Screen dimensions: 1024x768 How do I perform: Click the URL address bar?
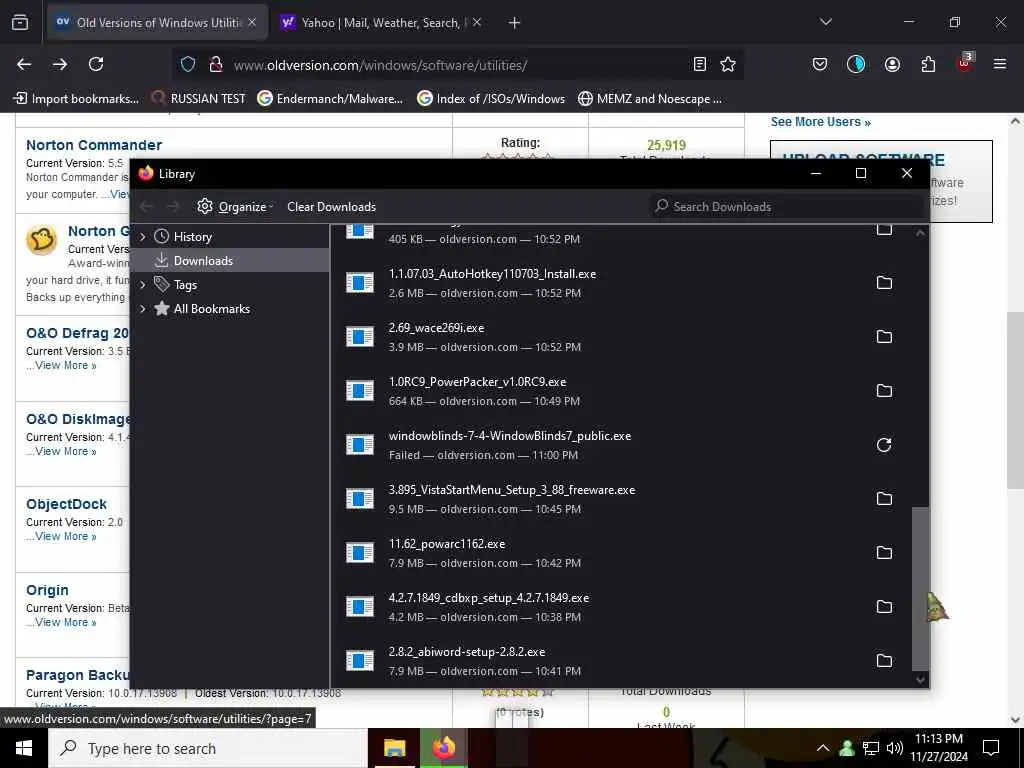(x=457, y=65)
